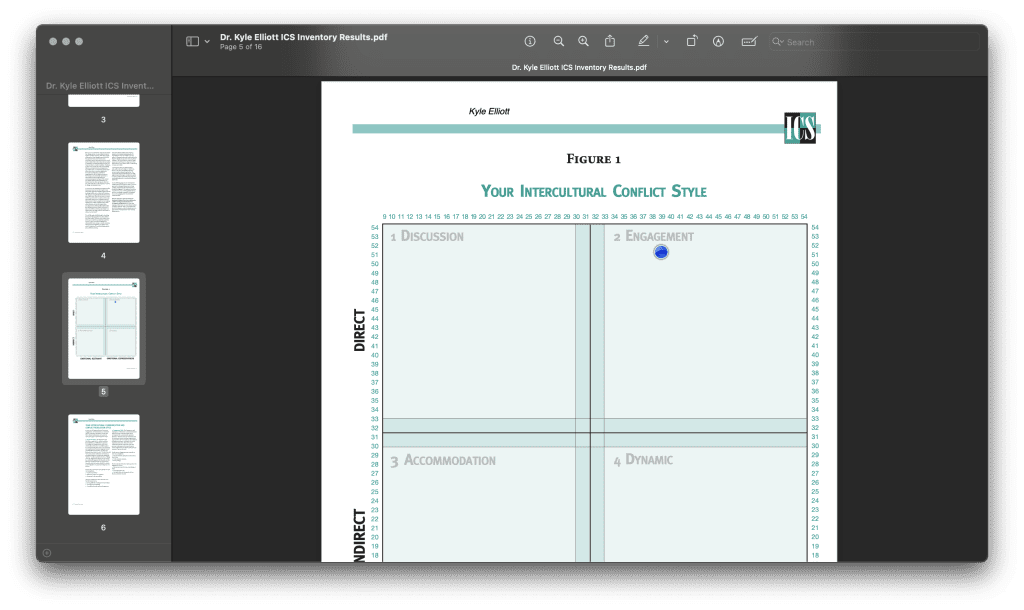This screenshot has height=610, width=1024.
Task: Open the highlight color dropdown arrow
Action: coord(666,42)
